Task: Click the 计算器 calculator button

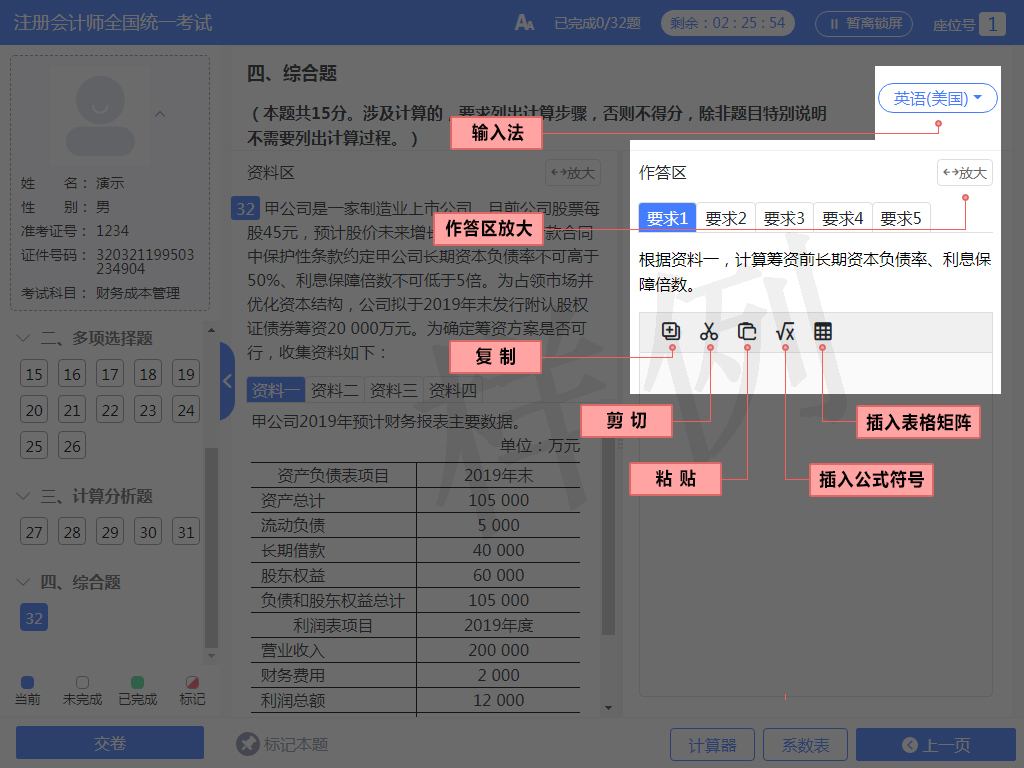Action: click(712, 744)
